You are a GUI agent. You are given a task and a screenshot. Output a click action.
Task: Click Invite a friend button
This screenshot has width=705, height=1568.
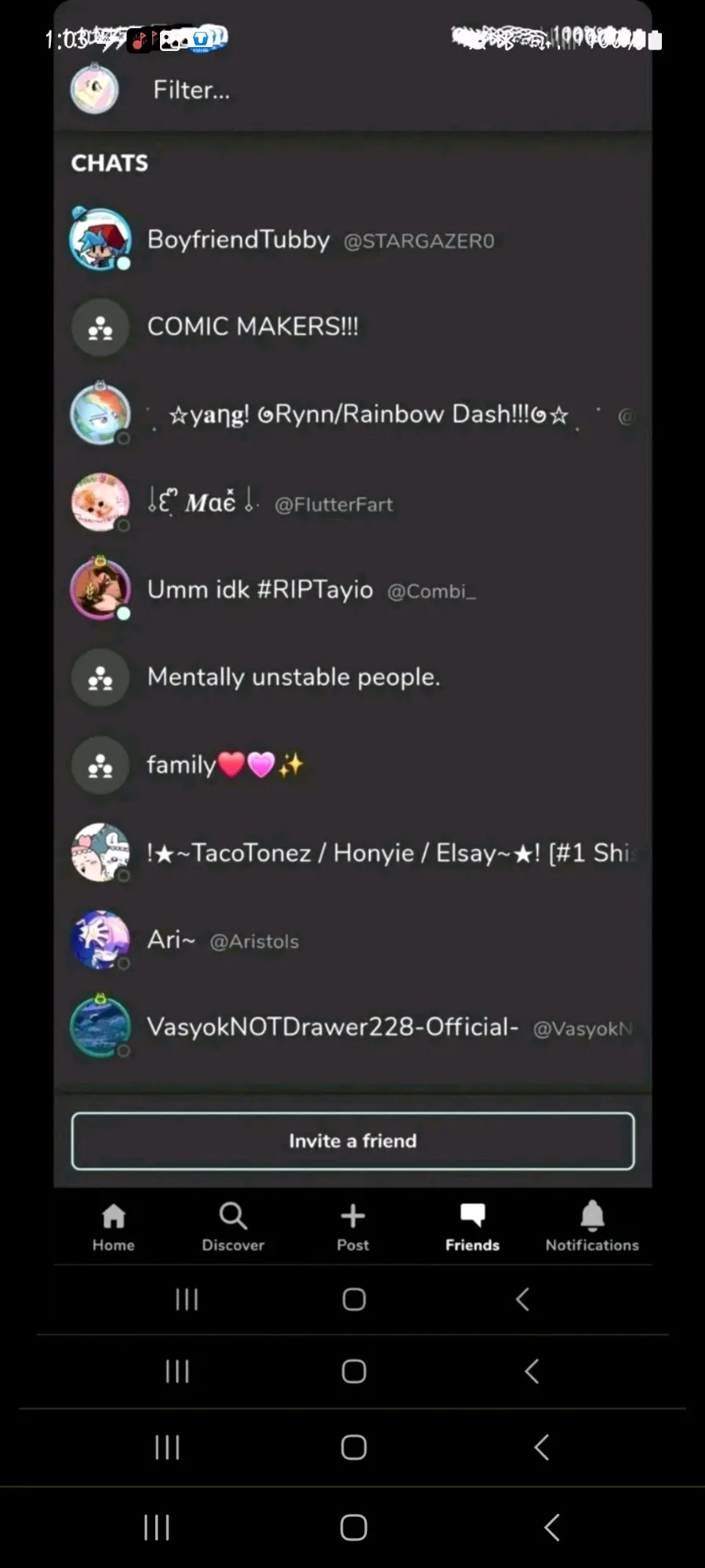[x=353, y=1141]
